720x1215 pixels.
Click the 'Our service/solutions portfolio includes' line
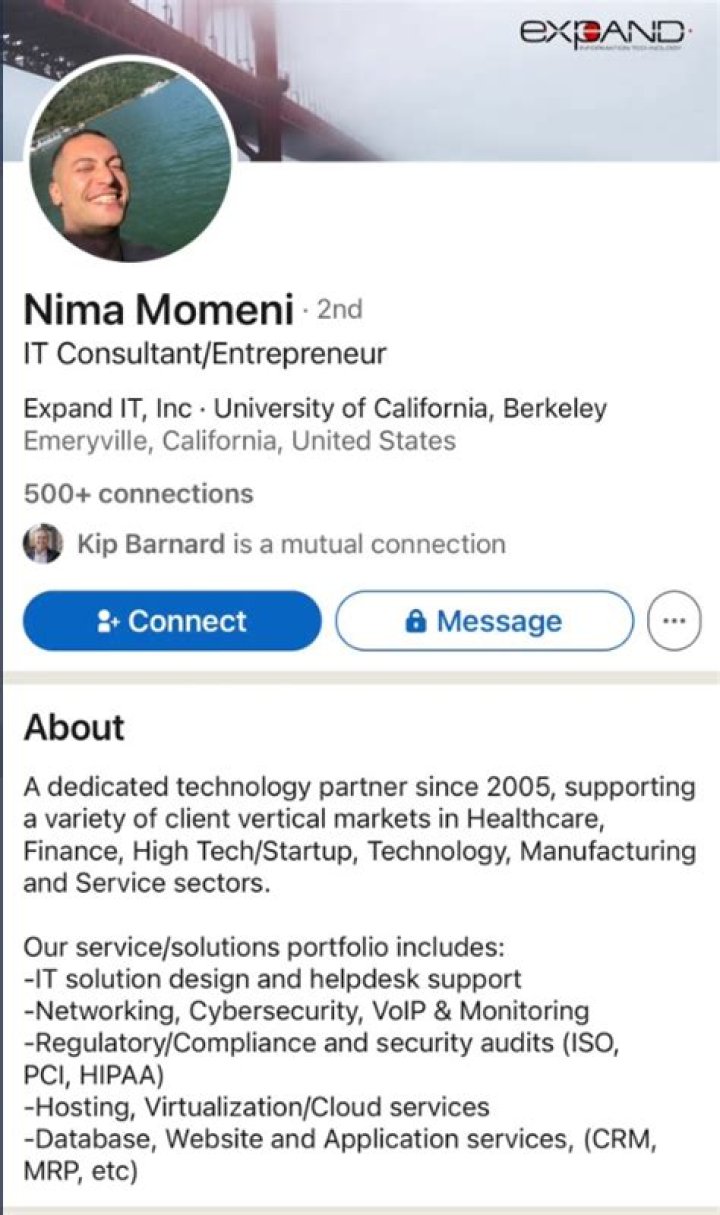[x=267, y=947]
